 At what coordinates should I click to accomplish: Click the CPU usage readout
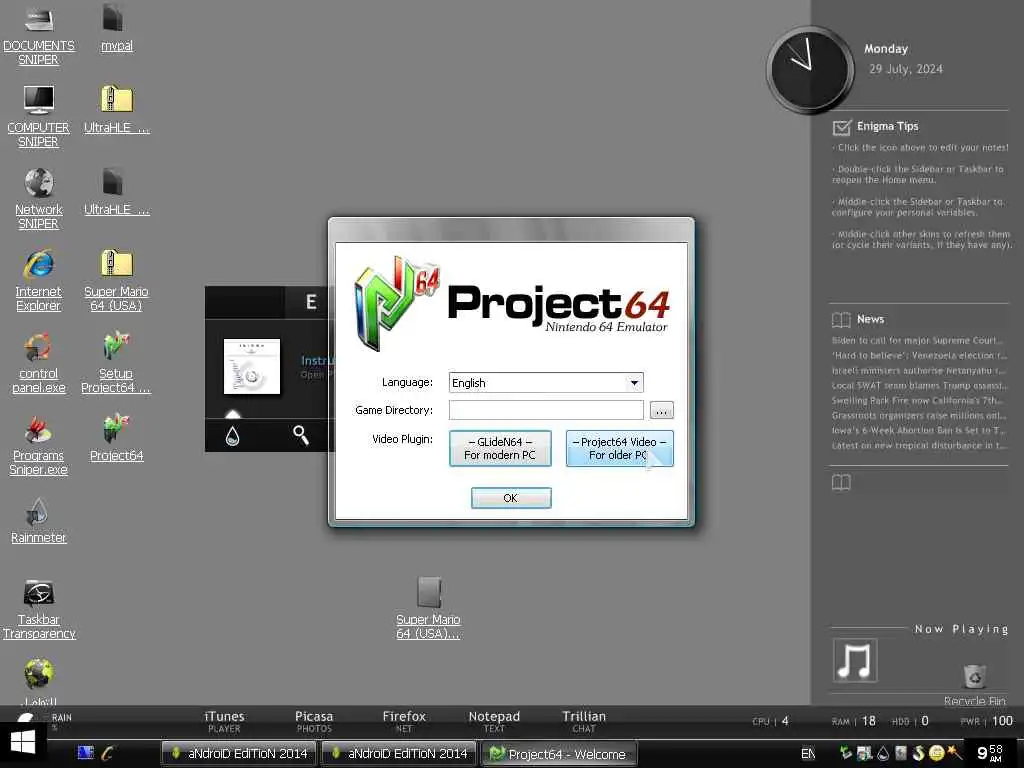tap(771, 721)
